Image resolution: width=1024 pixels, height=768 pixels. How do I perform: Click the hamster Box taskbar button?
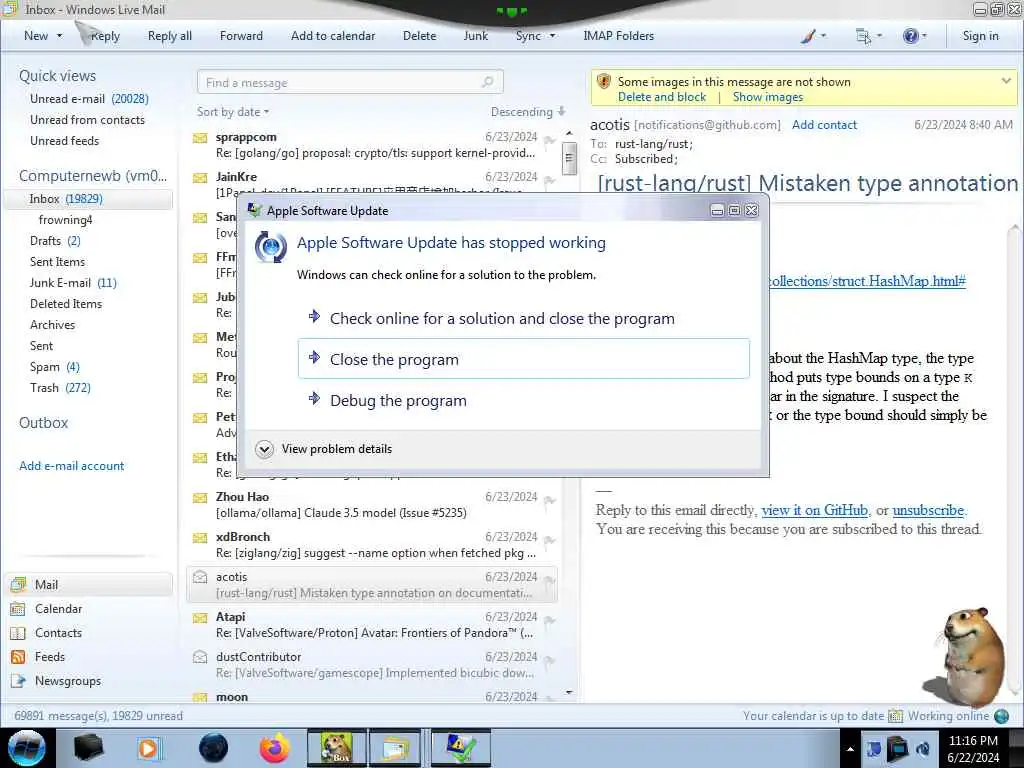pyautogui.click(x=336, y=748)
